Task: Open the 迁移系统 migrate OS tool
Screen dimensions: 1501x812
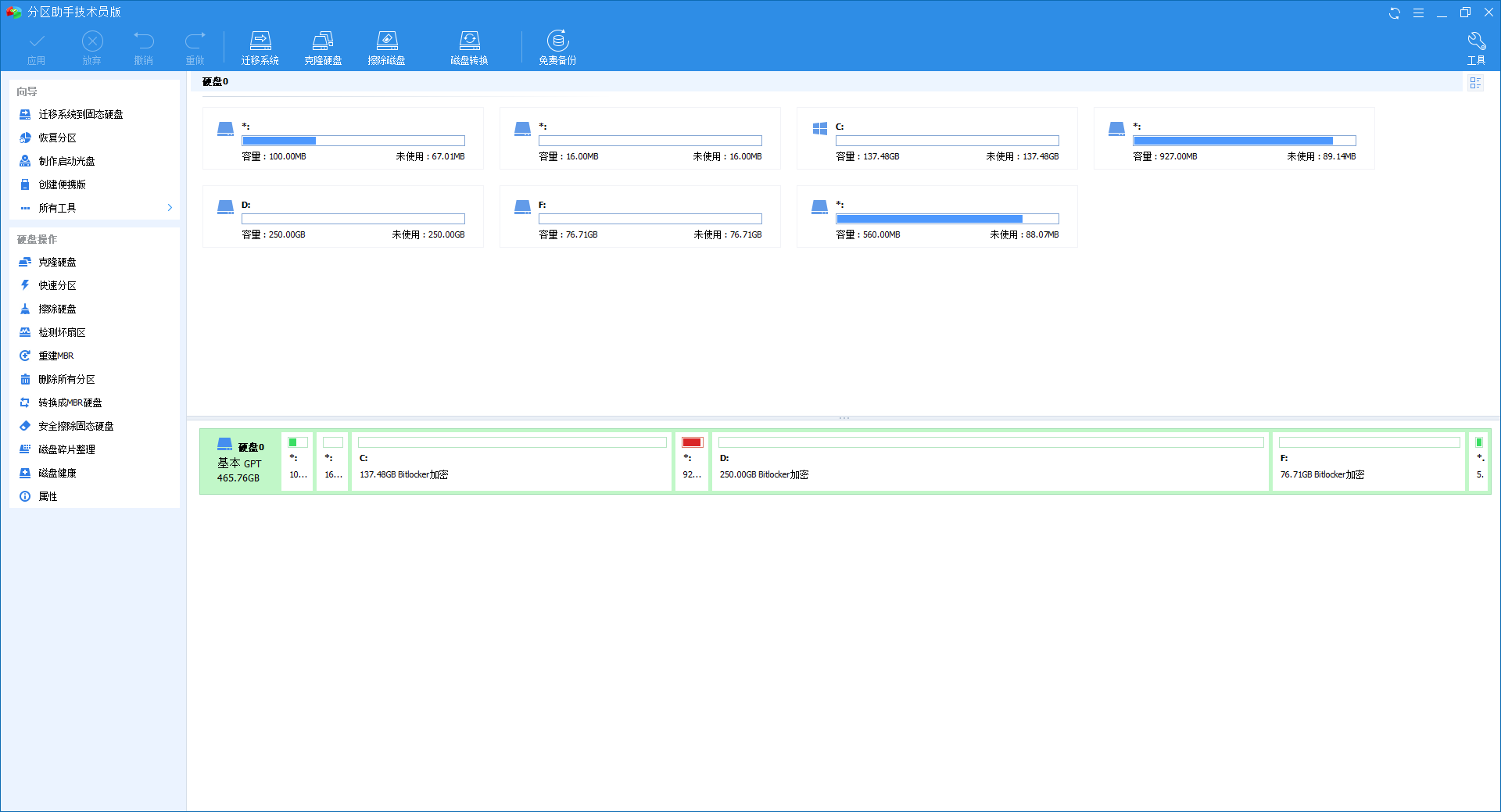Action: [x=260, y=48]
